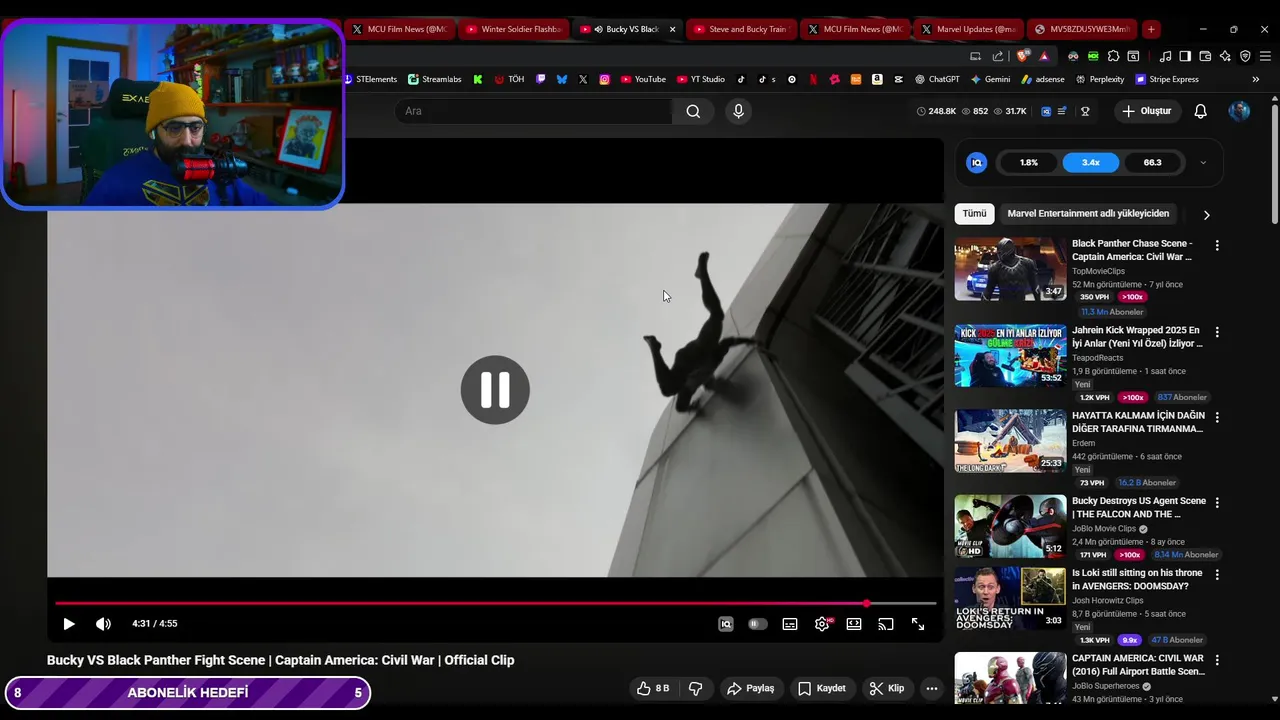Open more actions three-dot menu below video
The image size is (1280, 720).
click(x=932, y=688)
